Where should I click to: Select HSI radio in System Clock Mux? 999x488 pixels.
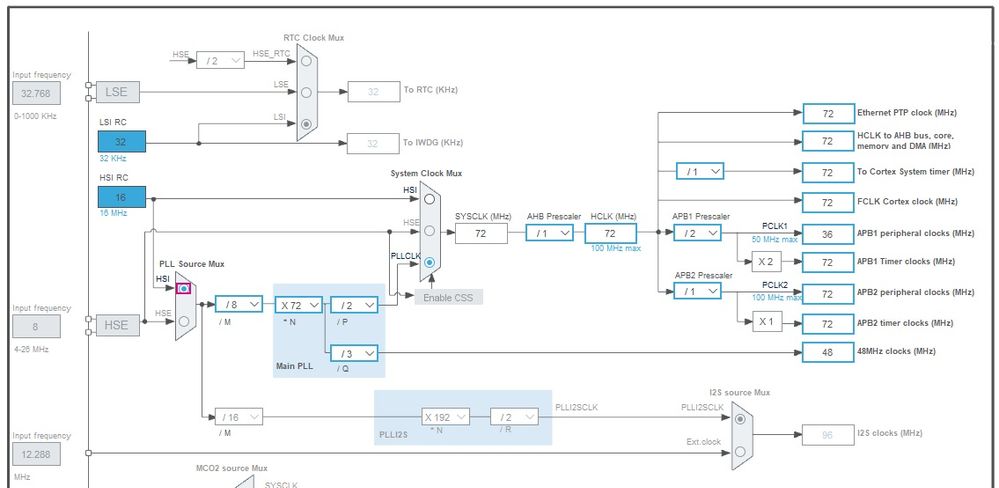click(429, 199)
